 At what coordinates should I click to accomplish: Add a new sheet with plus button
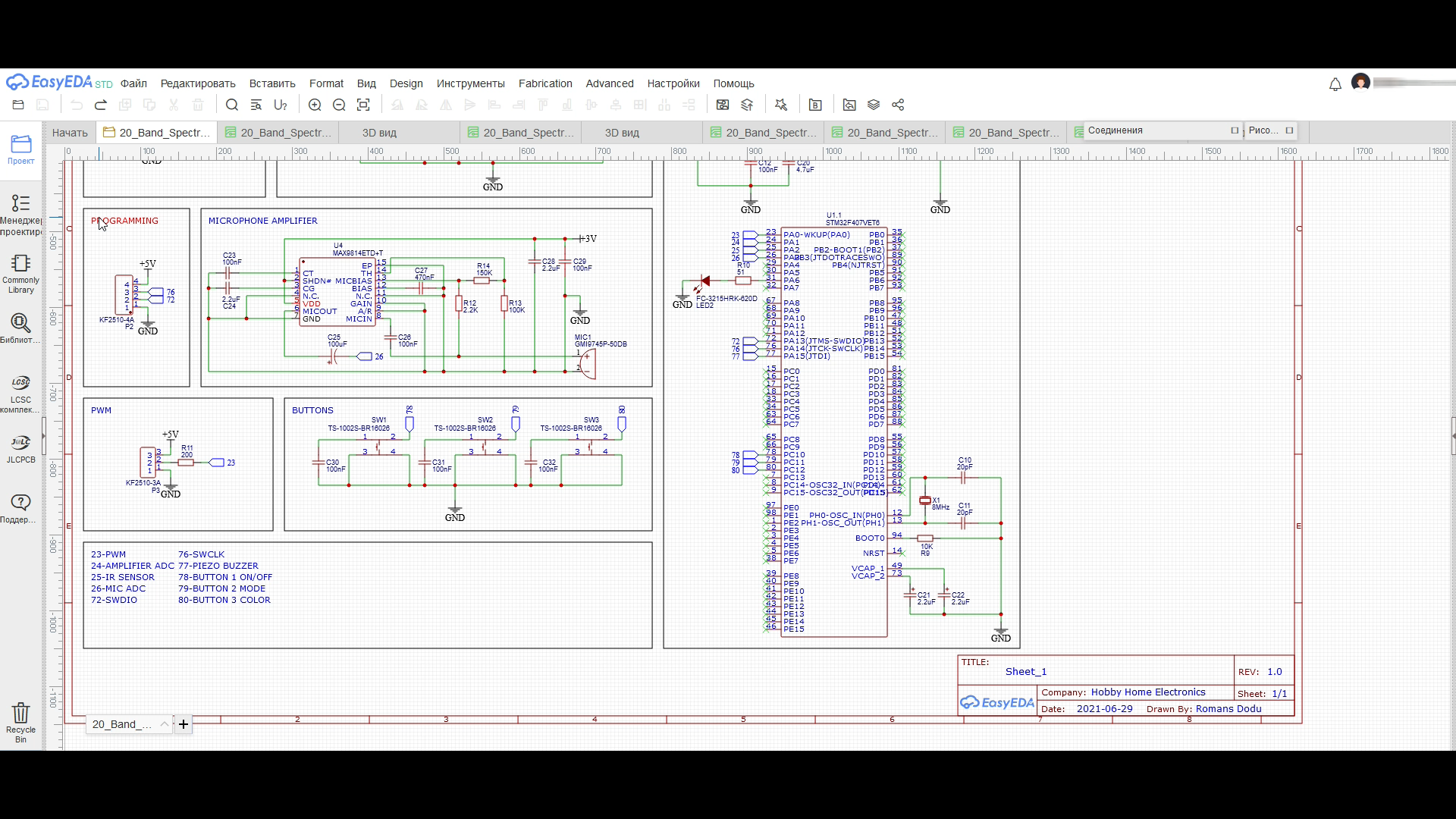[x=184, y=724]
